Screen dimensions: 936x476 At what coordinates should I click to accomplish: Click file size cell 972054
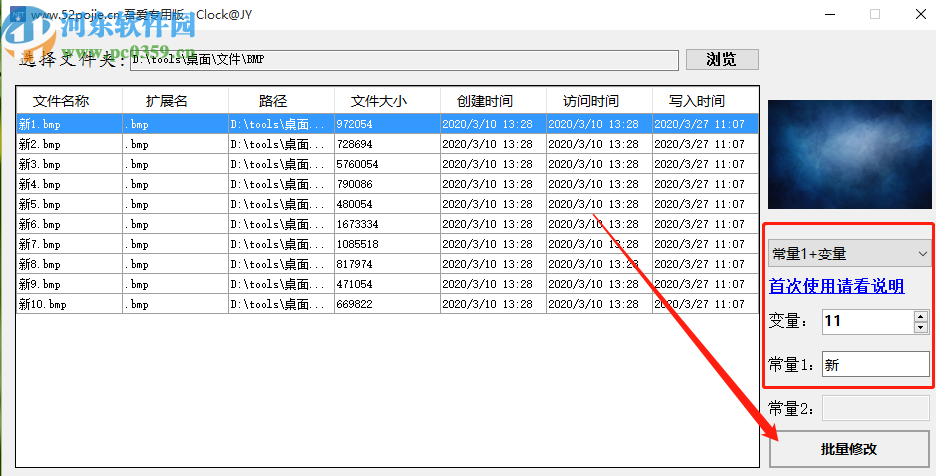(x=387, y=124)
